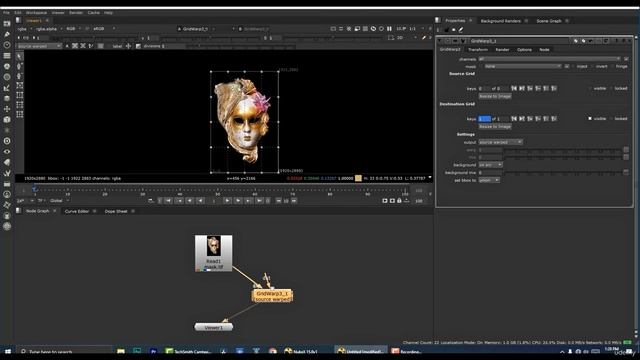Open the Channel nodes toolbar menu
This screenshot has width=640, height=360.
[x=7, y=56]
